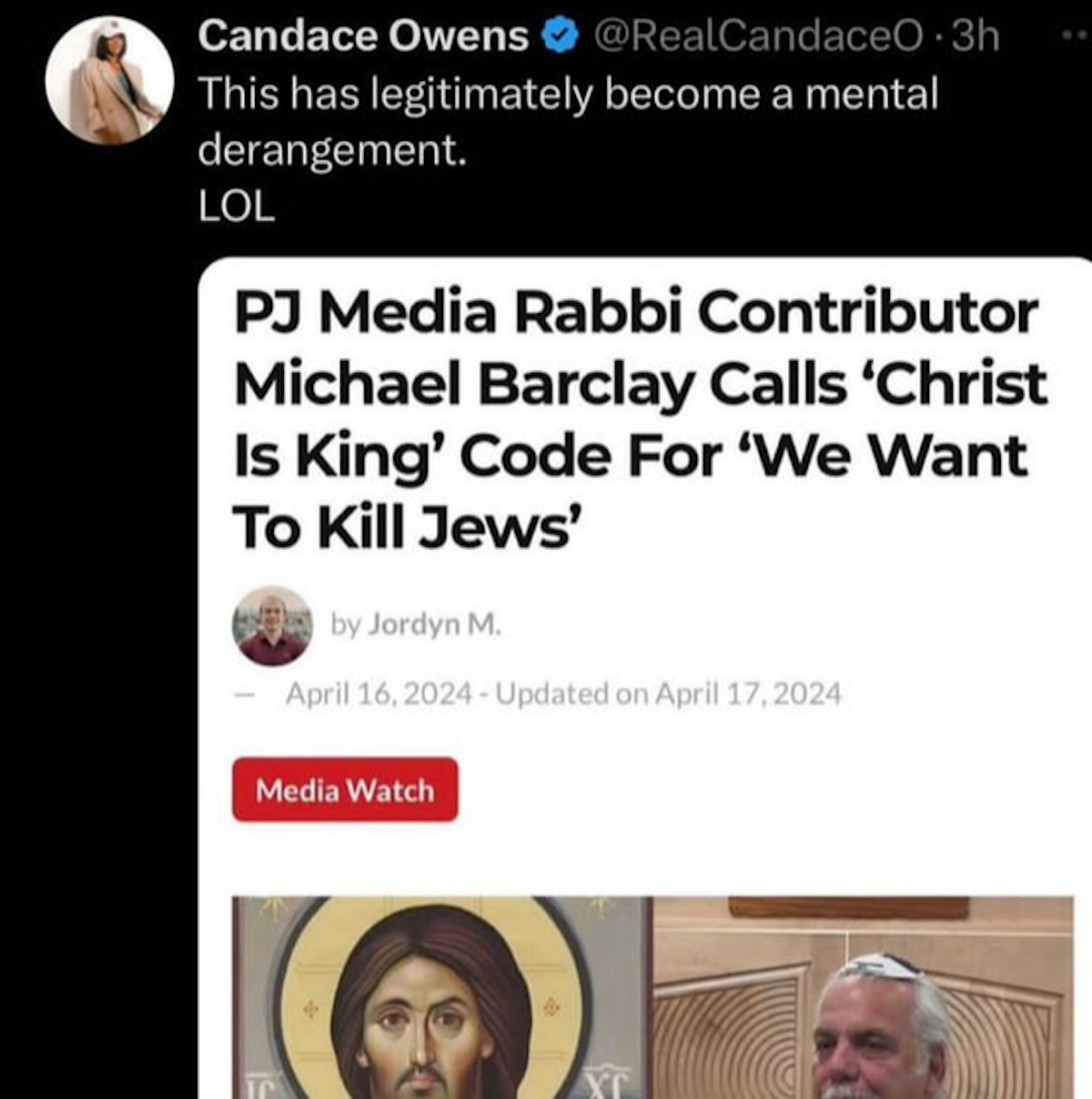Click the word "by" before the author name

[346, 625]
